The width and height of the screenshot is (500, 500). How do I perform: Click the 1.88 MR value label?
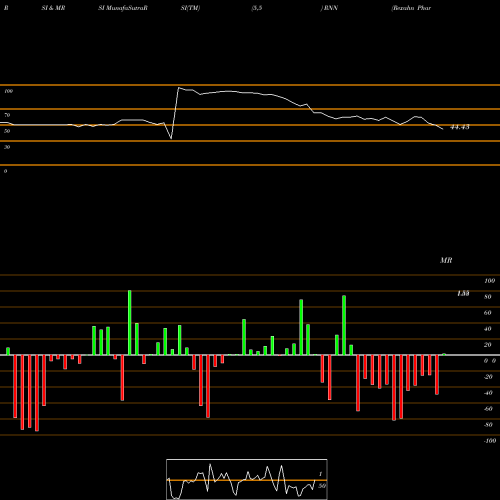coord(463,293)
